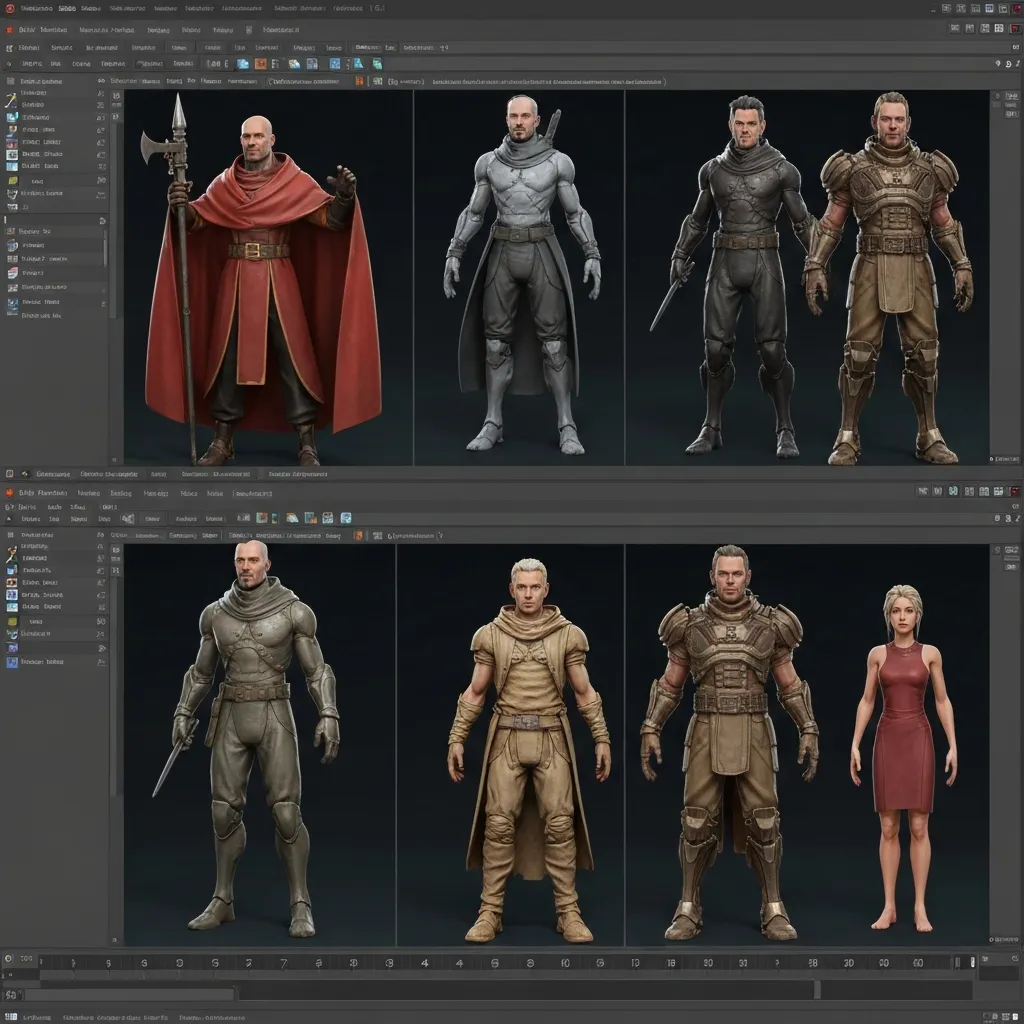Toggle visibility of the yellow-icon row in upper panel

pos(101,180)
